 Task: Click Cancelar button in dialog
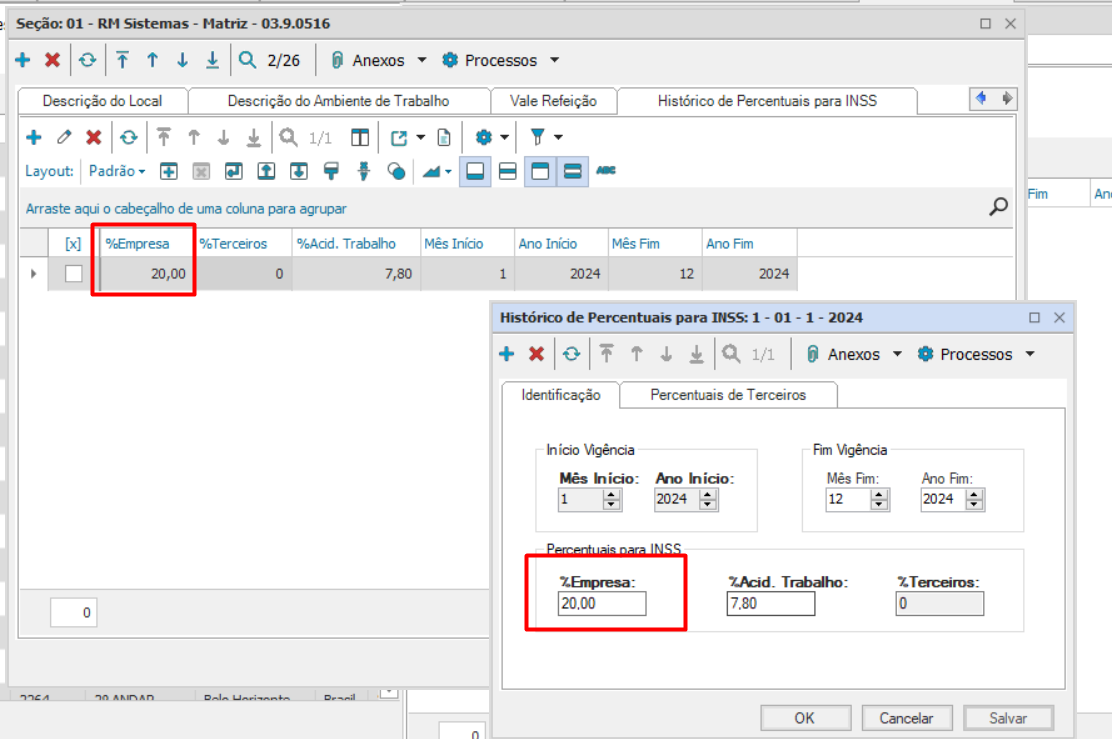(906, 718)
